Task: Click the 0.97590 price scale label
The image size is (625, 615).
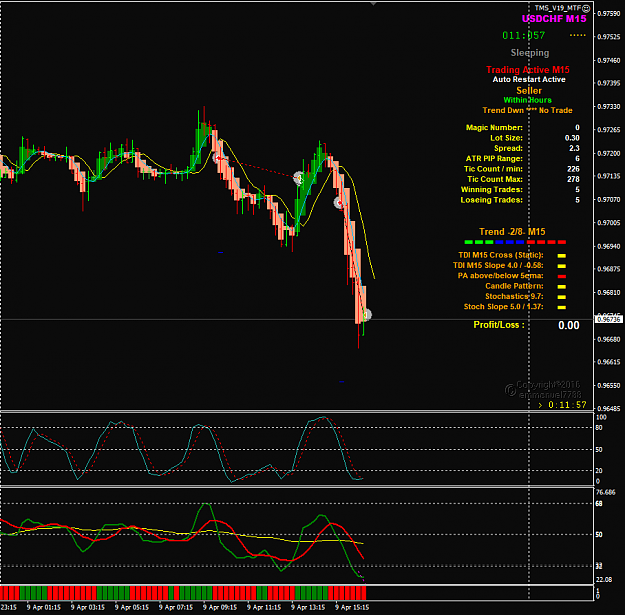Action: tap(609, 14)
